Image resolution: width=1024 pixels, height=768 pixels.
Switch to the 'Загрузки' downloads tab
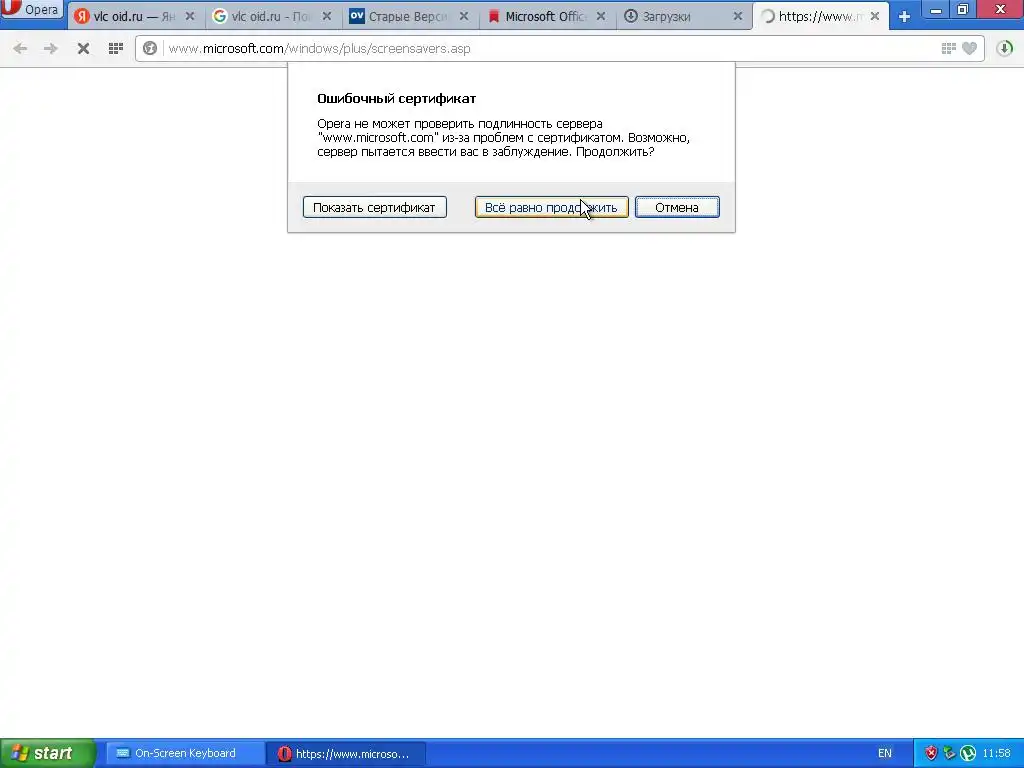684,16
